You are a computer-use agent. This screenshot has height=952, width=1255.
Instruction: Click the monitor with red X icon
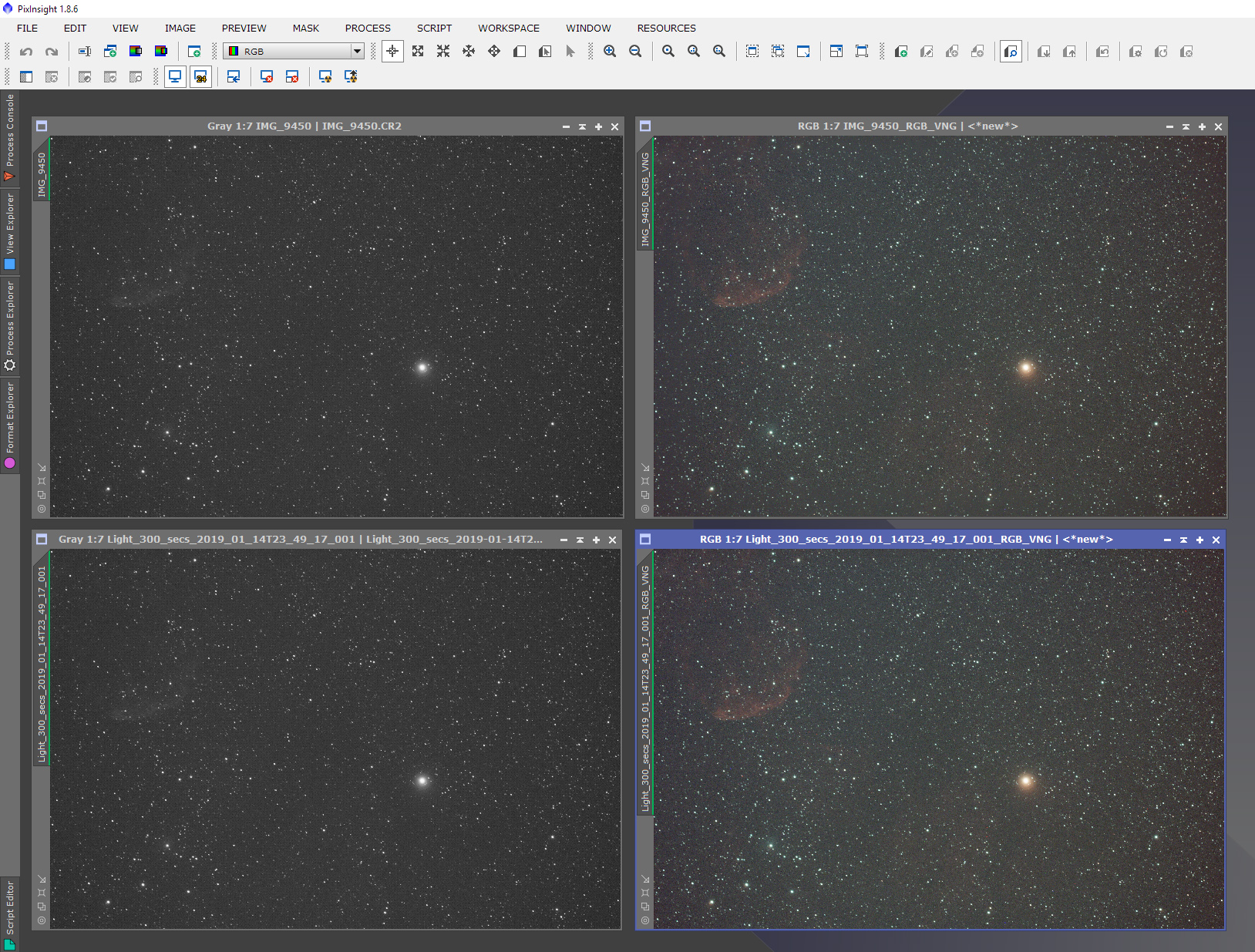(x=267, y=77)
